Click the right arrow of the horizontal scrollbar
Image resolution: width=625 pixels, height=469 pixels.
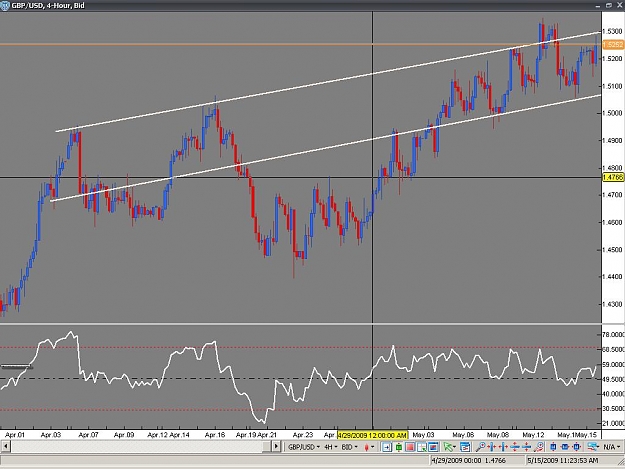point(276,446)
